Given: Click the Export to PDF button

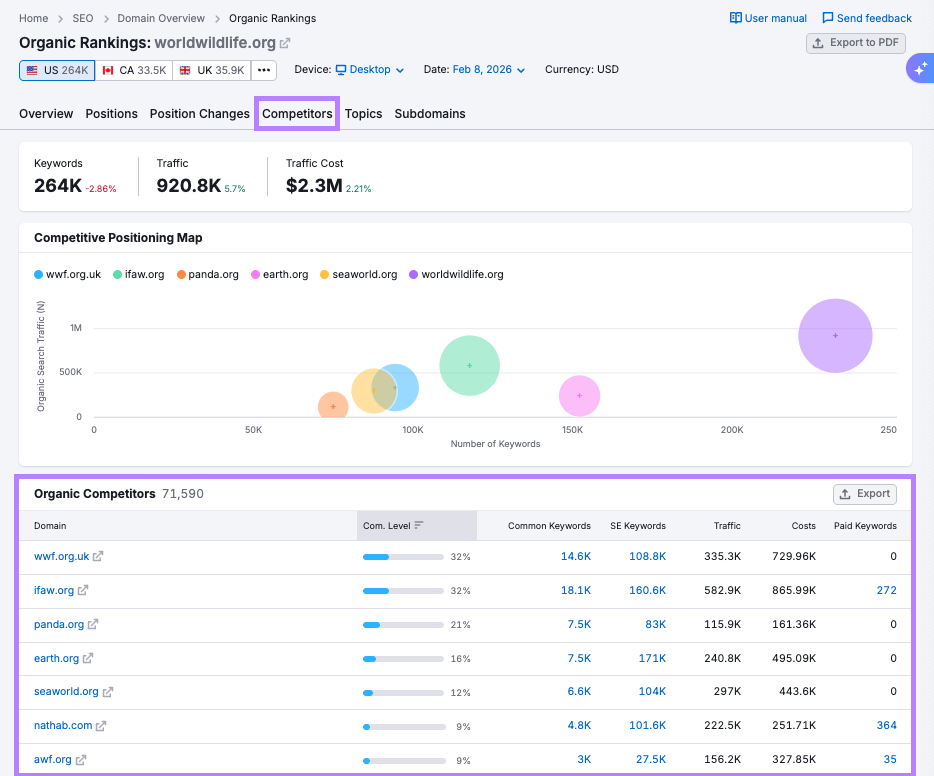Looking at the screenshot, I should (858, 43).
